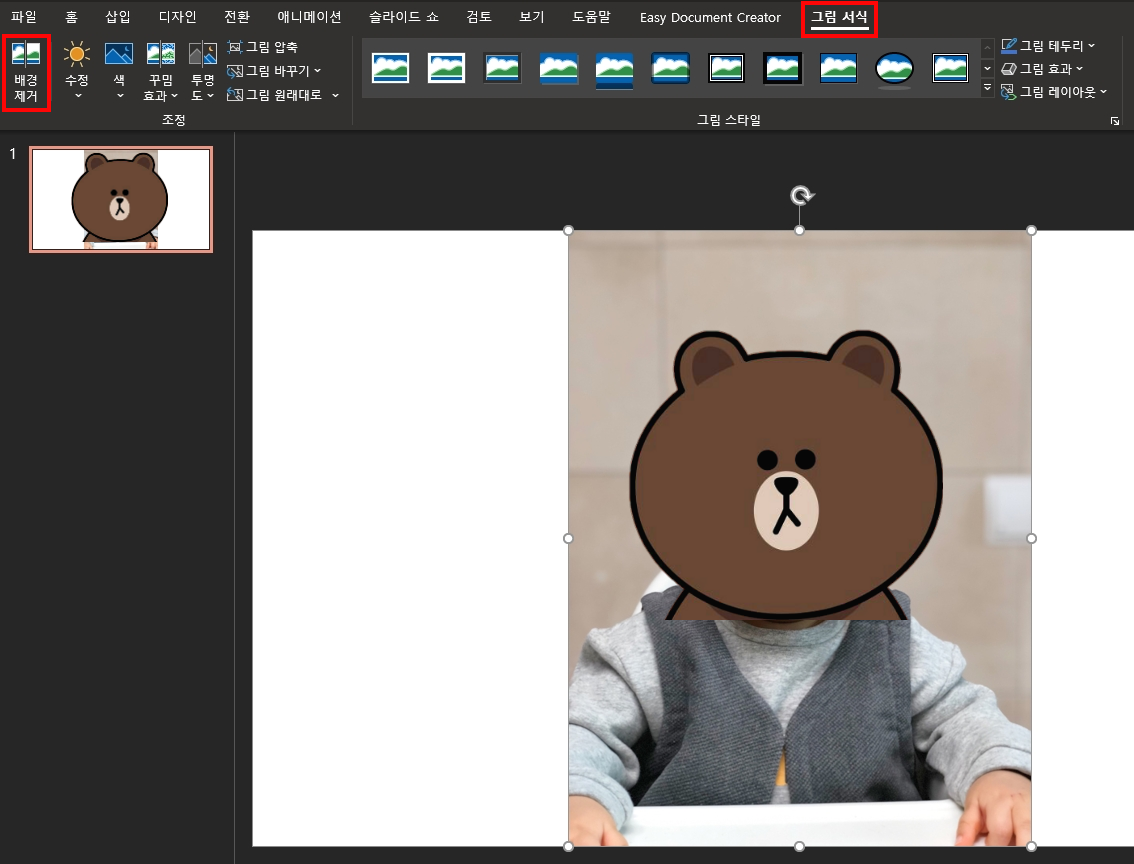Apply the second picture style with white frame
Viewport: 1134px width, 864px height.
pyautogui.click(x=446, y=69)
